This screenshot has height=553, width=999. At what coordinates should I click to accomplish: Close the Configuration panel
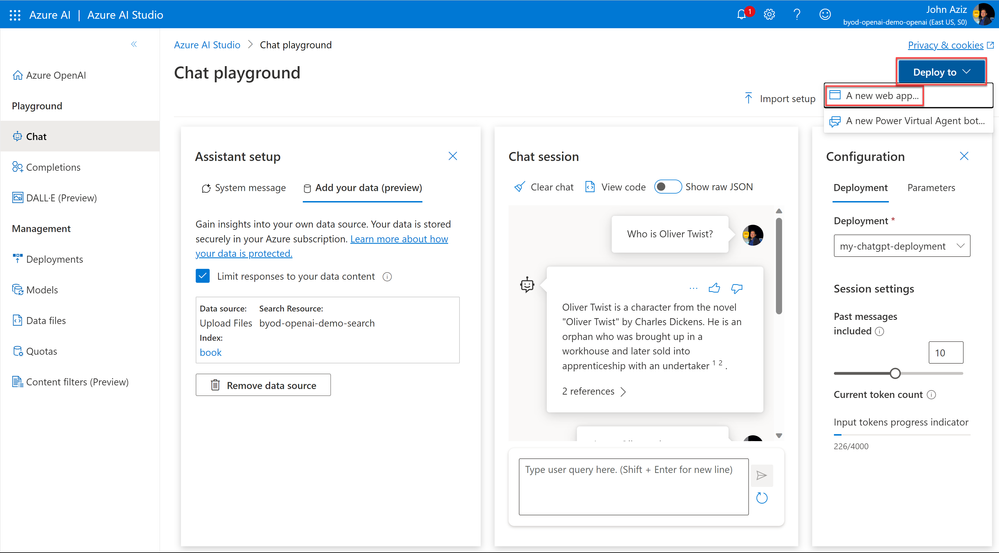(964, 156)
